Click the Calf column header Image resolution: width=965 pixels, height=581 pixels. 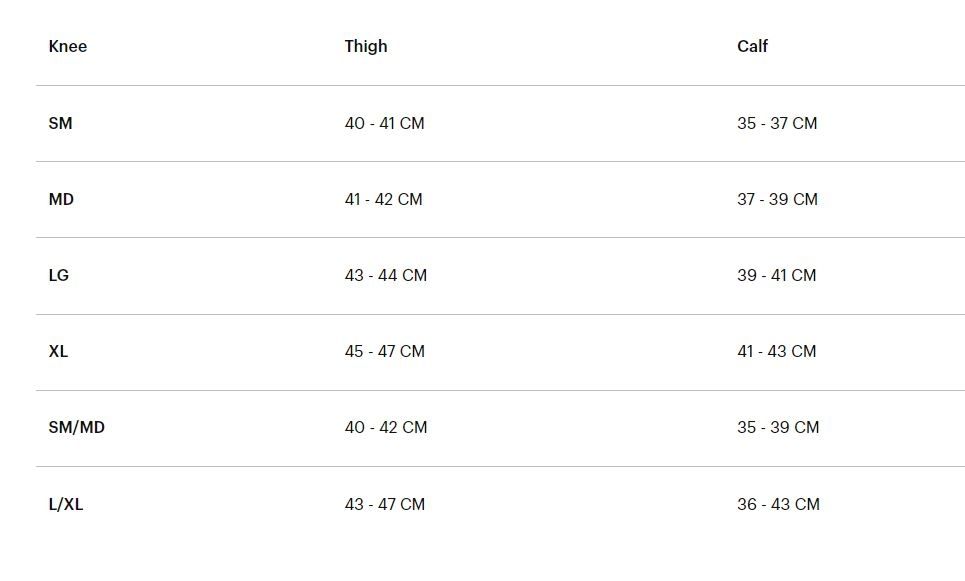[x=752, y=46]
